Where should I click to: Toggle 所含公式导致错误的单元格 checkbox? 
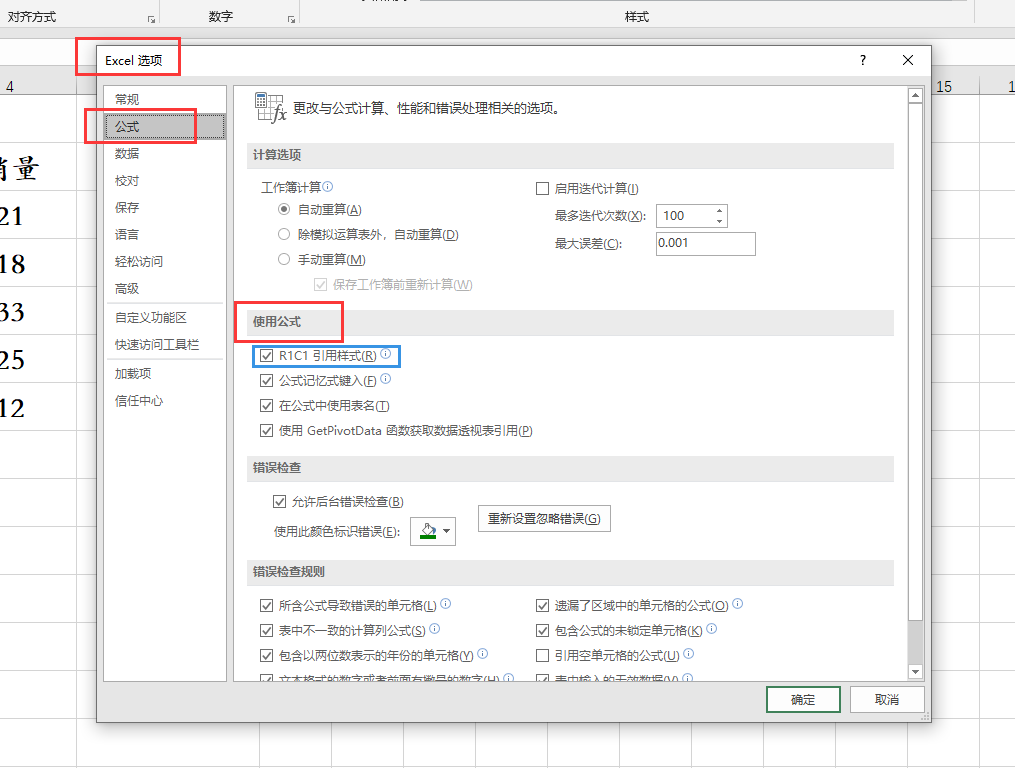click(266, 605)
